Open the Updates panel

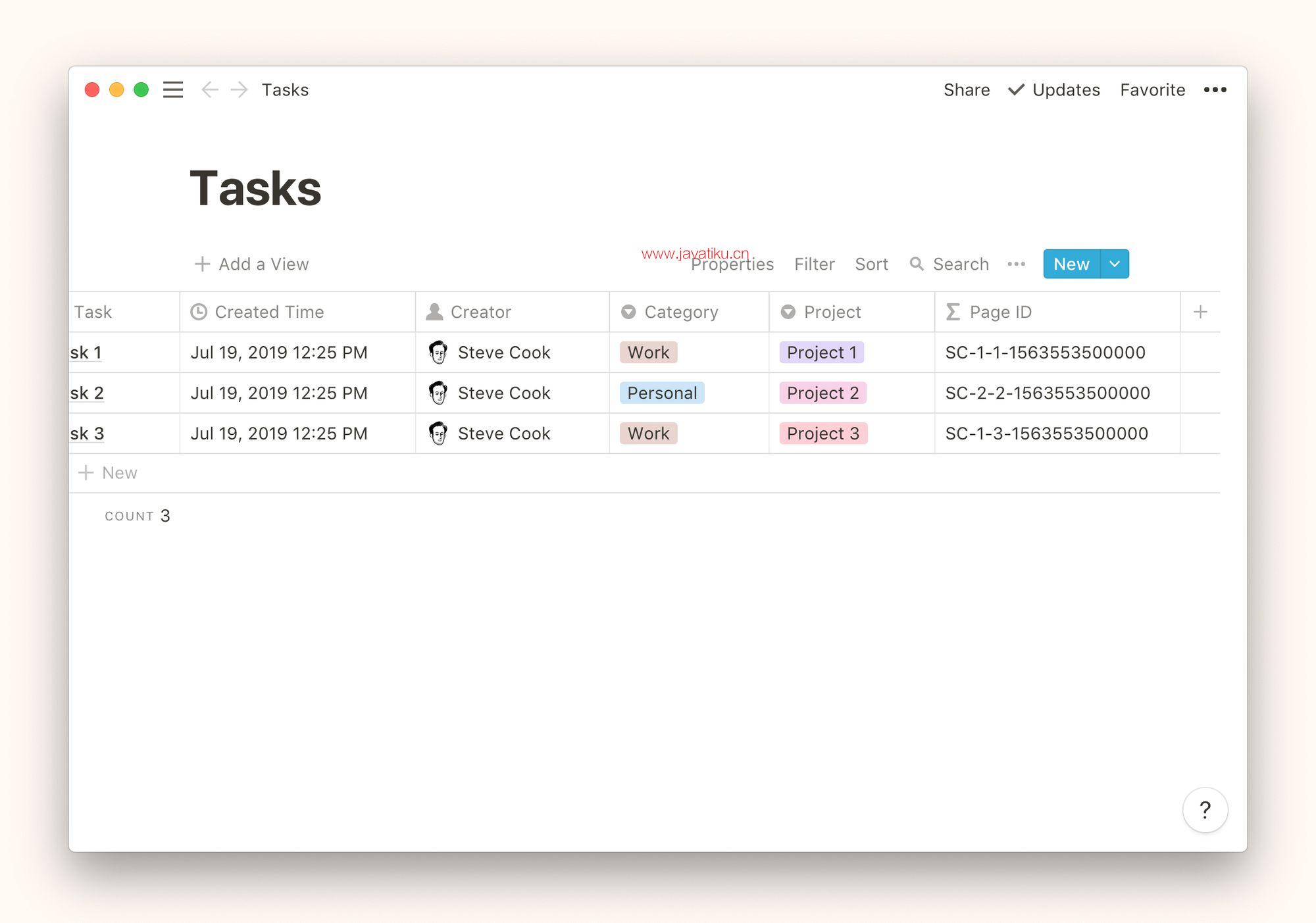click(1054, 89)
